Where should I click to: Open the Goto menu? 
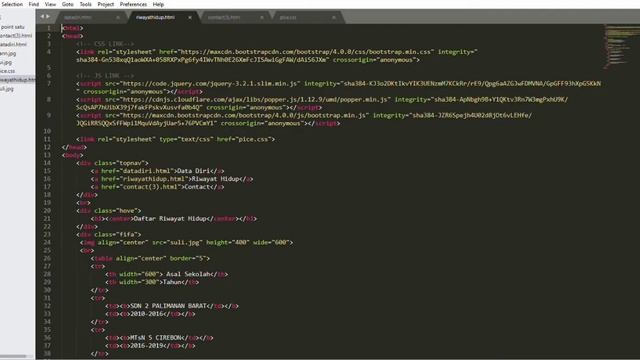68,4
